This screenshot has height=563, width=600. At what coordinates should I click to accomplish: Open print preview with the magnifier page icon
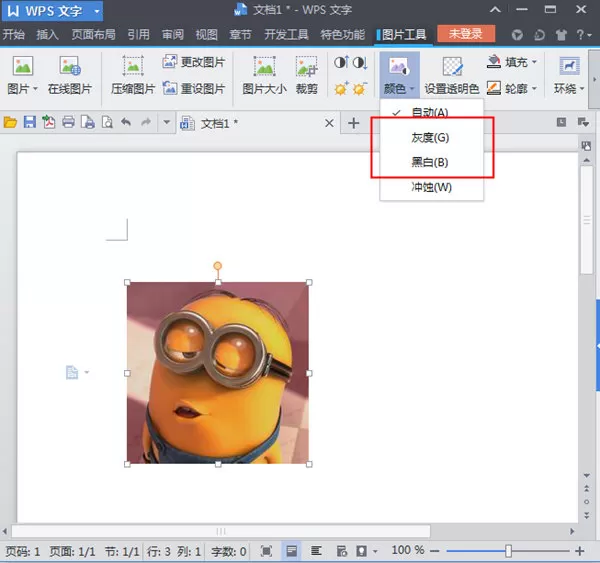click(107, 122)
